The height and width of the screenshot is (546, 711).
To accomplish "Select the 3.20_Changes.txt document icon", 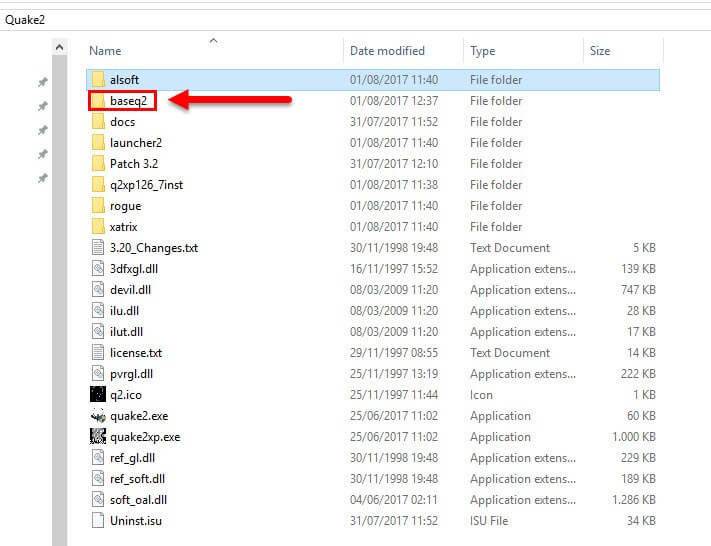I will tap(98, 248).
